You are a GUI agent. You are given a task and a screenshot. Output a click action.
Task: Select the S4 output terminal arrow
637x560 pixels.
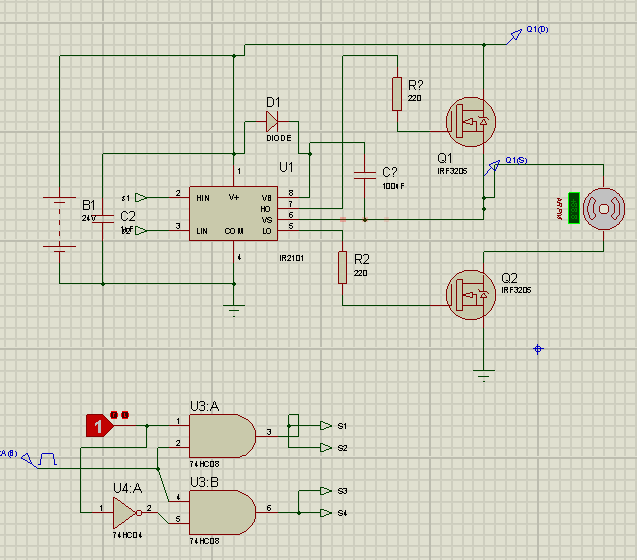tap(326, 513)
